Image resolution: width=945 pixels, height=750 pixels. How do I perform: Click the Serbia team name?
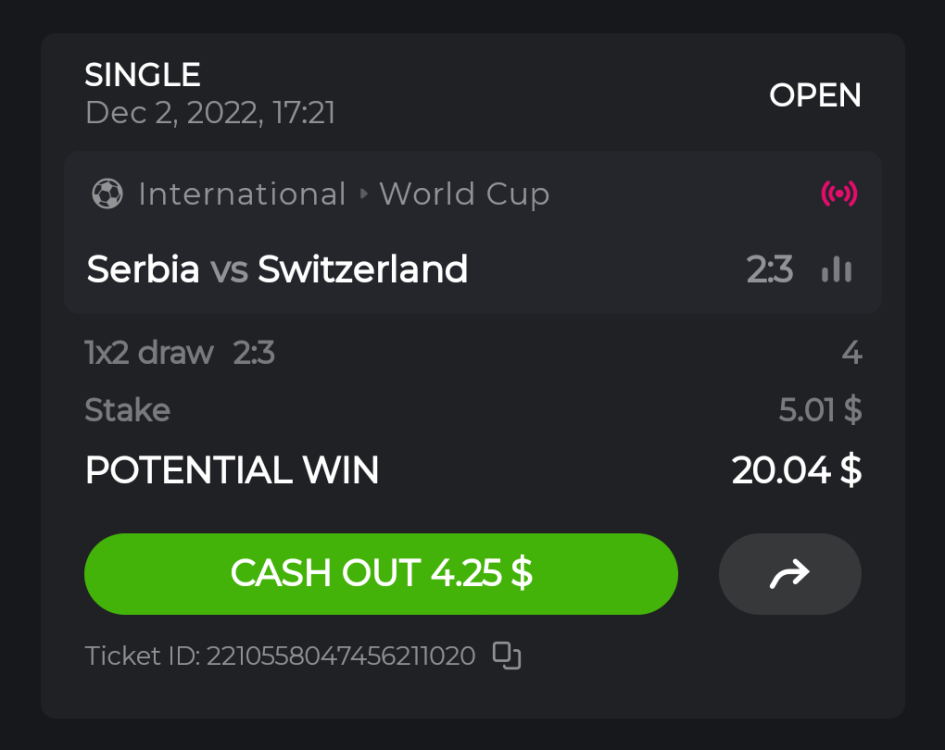pyautogui.click(x=143, y=269)
